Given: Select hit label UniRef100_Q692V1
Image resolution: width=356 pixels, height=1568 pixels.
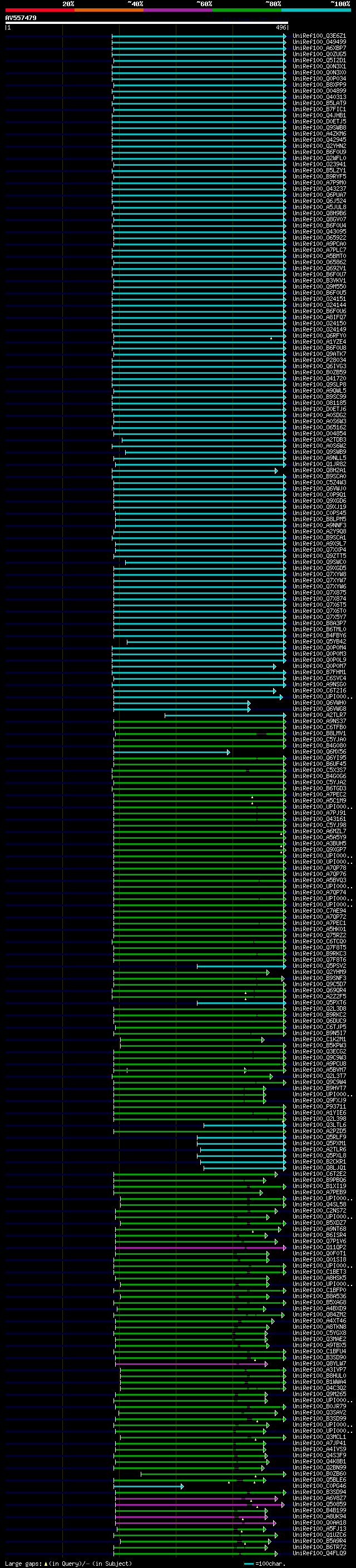Looking at the screenshot, I should [319, 269].
